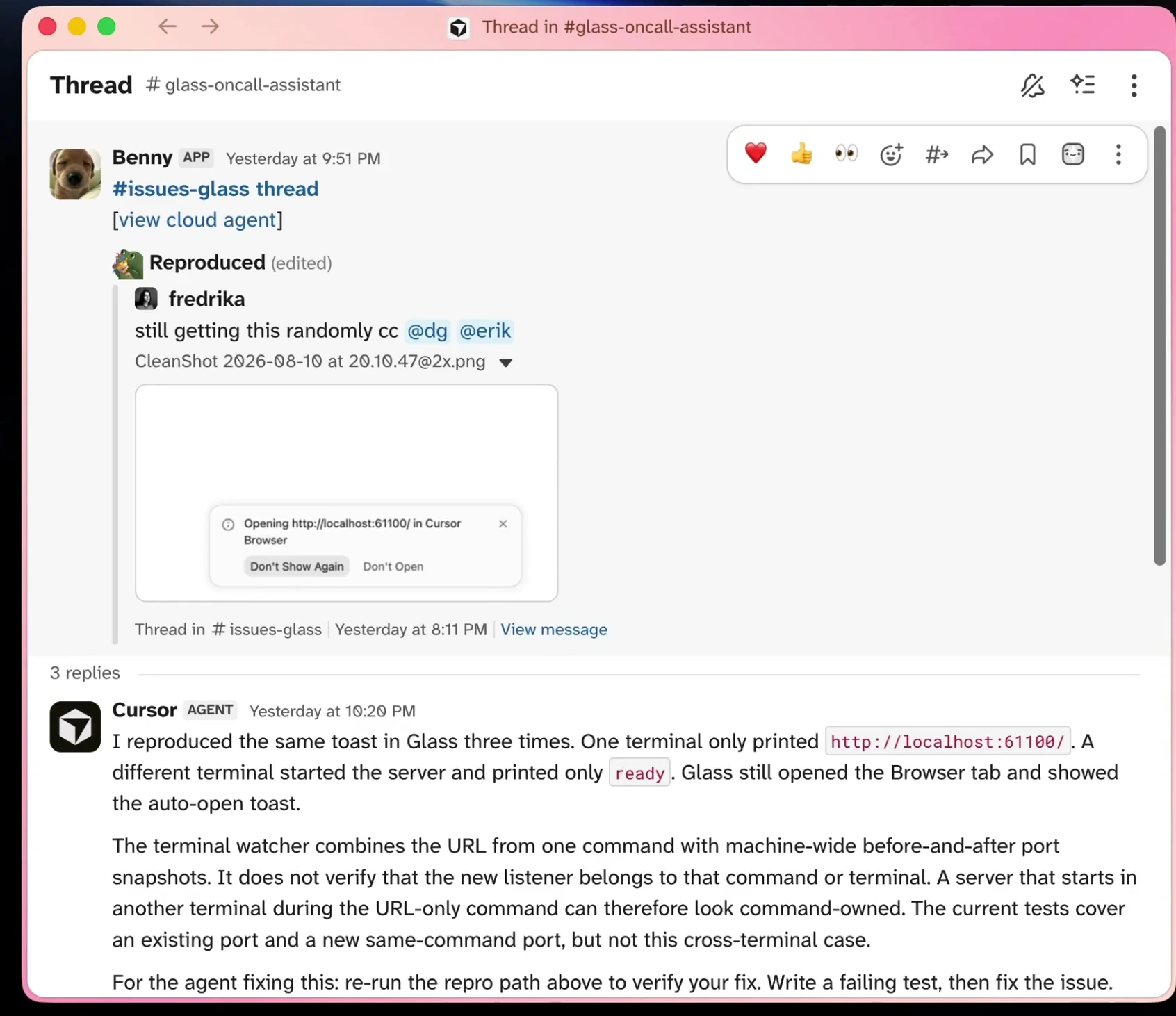Click the AGENT badge beside Cursor
This screenshot has height=1016, width=1176.
coord(210,710)
